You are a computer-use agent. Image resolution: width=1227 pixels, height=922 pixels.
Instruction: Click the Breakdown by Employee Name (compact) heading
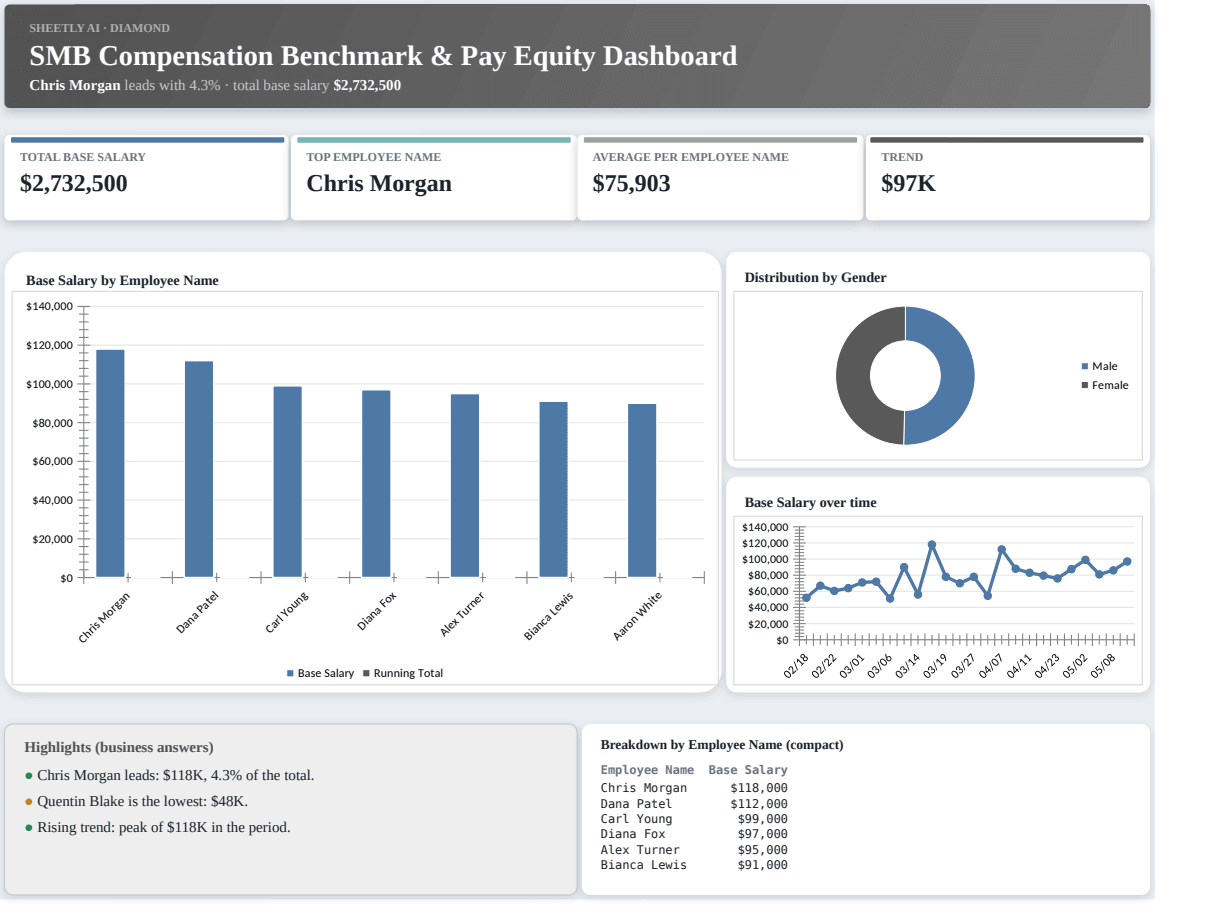tap(722, 745)
